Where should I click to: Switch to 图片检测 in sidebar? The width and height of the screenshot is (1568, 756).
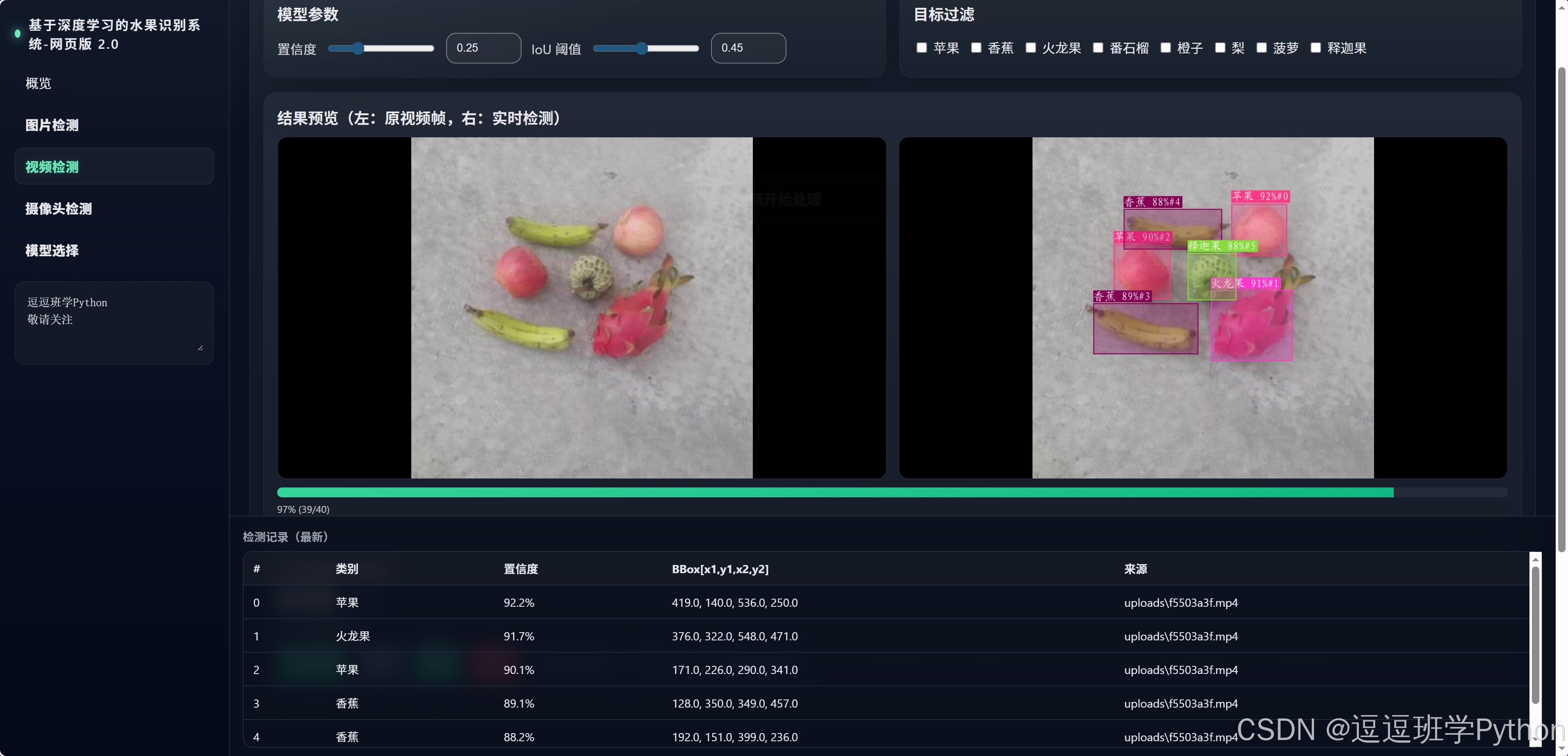[52, 125]
